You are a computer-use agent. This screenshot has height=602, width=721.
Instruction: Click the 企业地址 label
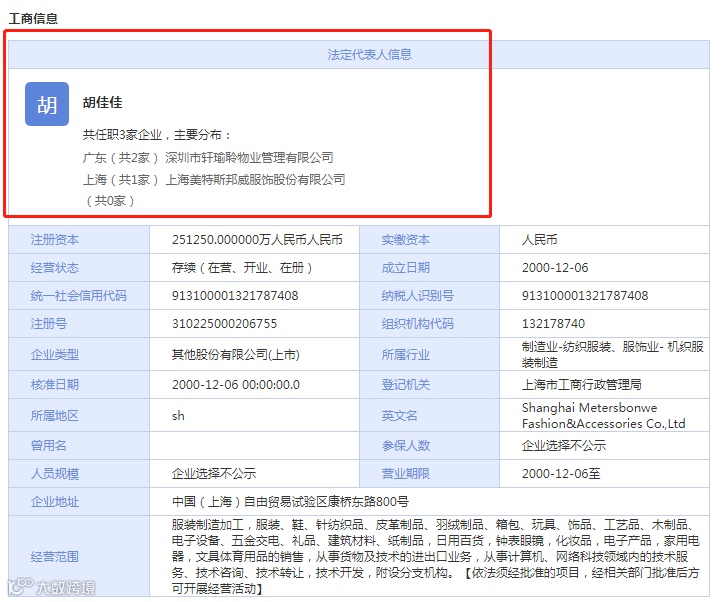[x=55, y=502]
